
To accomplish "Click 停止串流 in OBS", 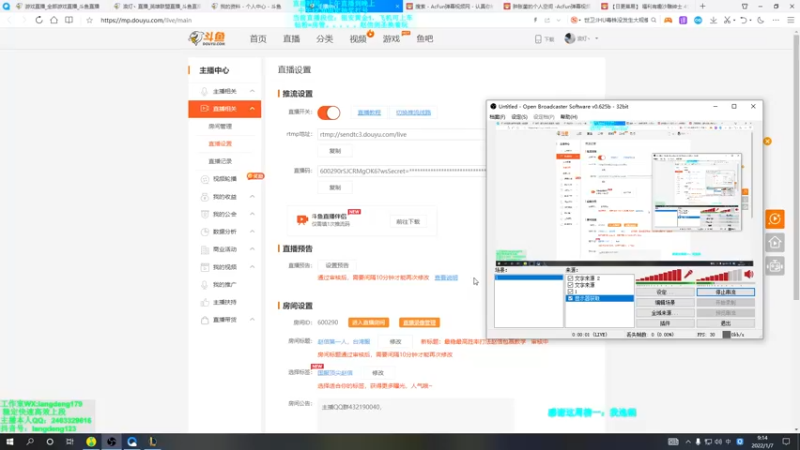I will point(726,292).
